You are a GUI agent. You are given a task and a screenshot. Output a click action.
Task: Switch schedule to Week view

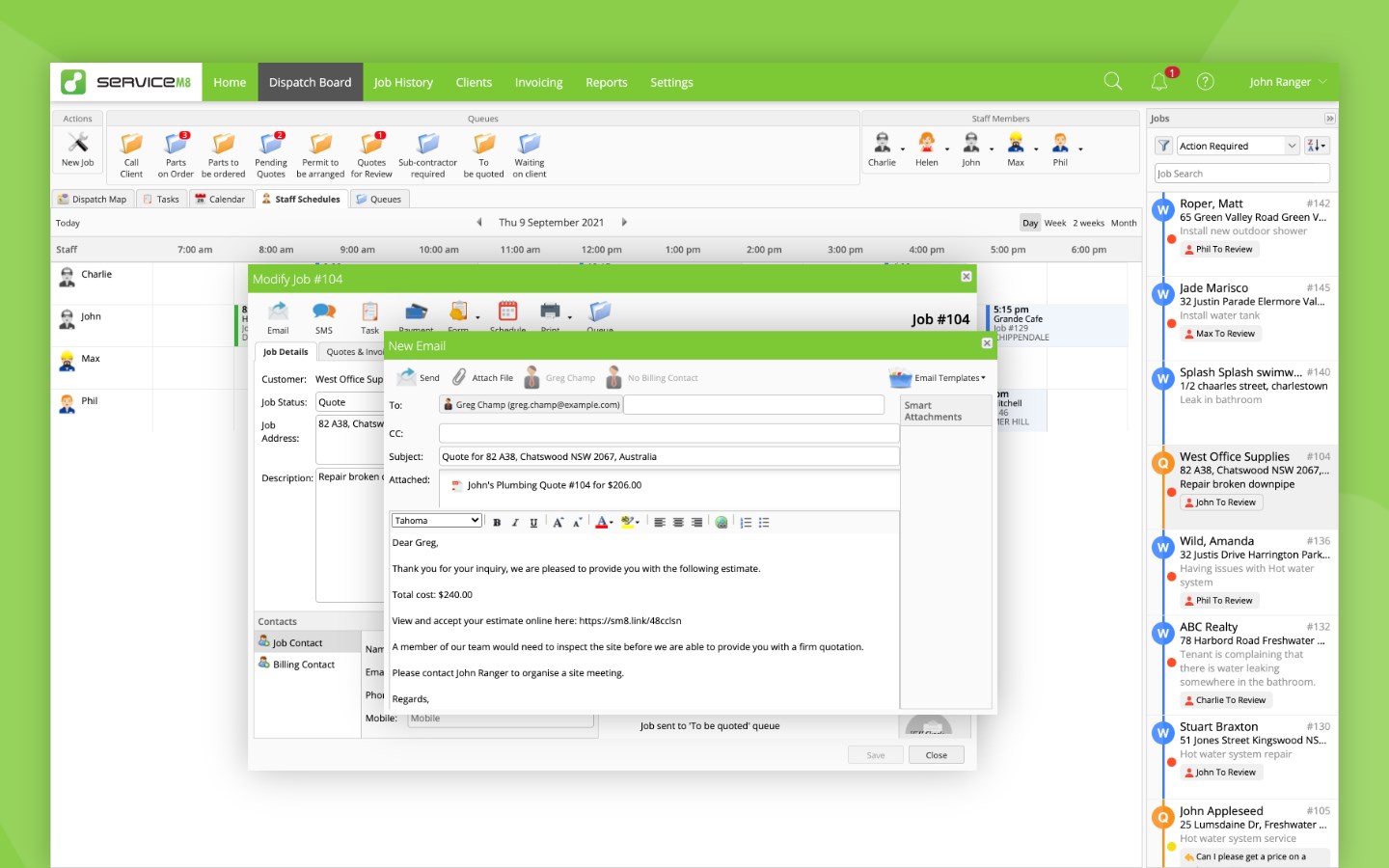click(x=1055, y=223)
